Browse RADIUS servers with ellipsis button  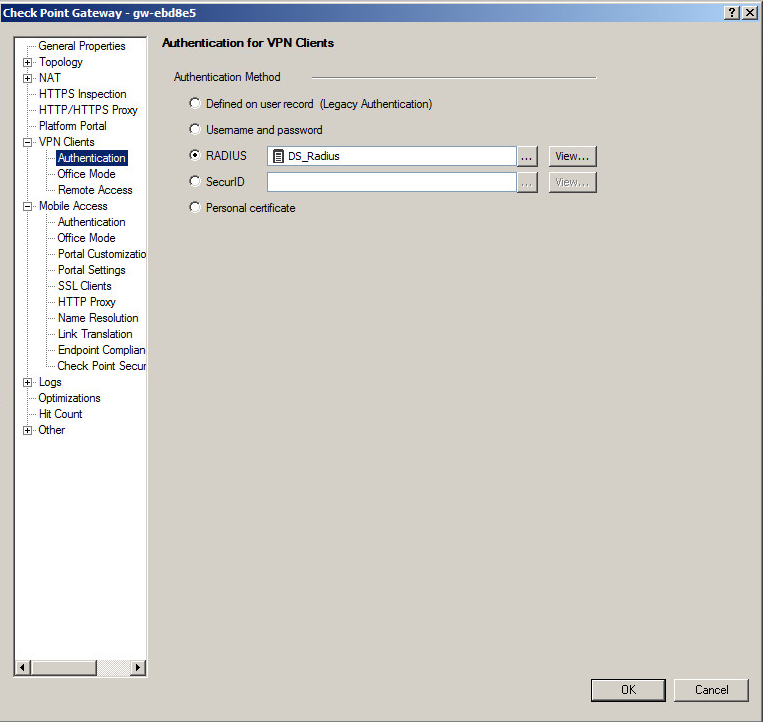click(x=527, y=156)
